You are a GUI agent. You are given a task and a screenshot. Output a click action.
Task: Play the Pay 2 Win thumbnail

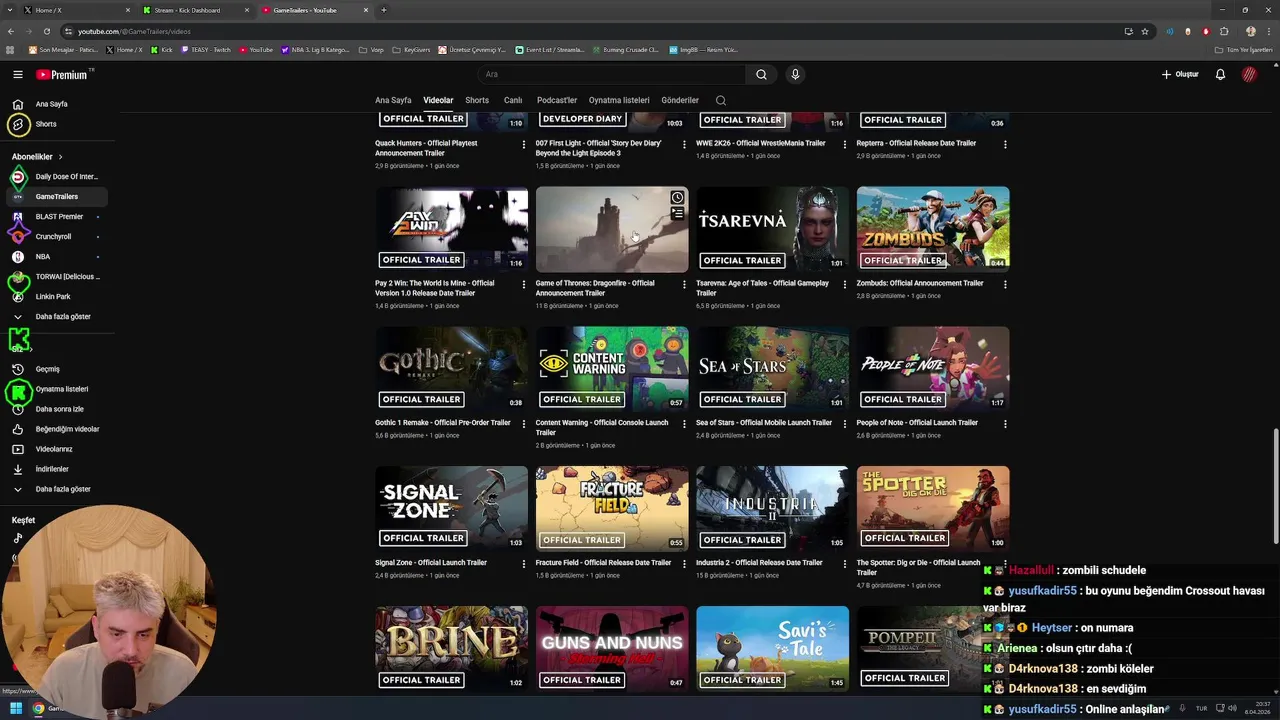pos(452,229)
